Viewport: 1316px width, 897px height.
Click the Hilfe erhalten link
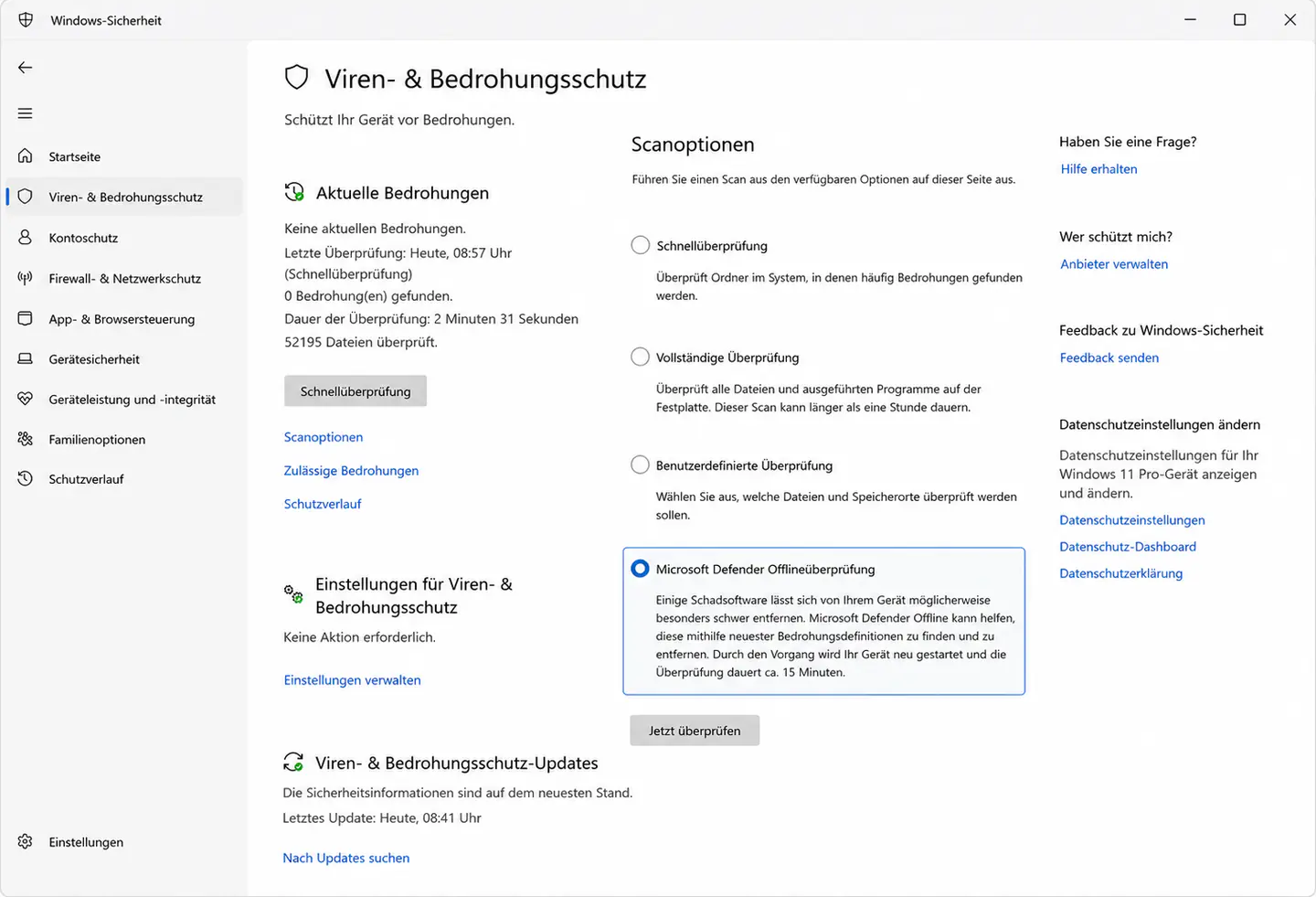[1099, 169]
